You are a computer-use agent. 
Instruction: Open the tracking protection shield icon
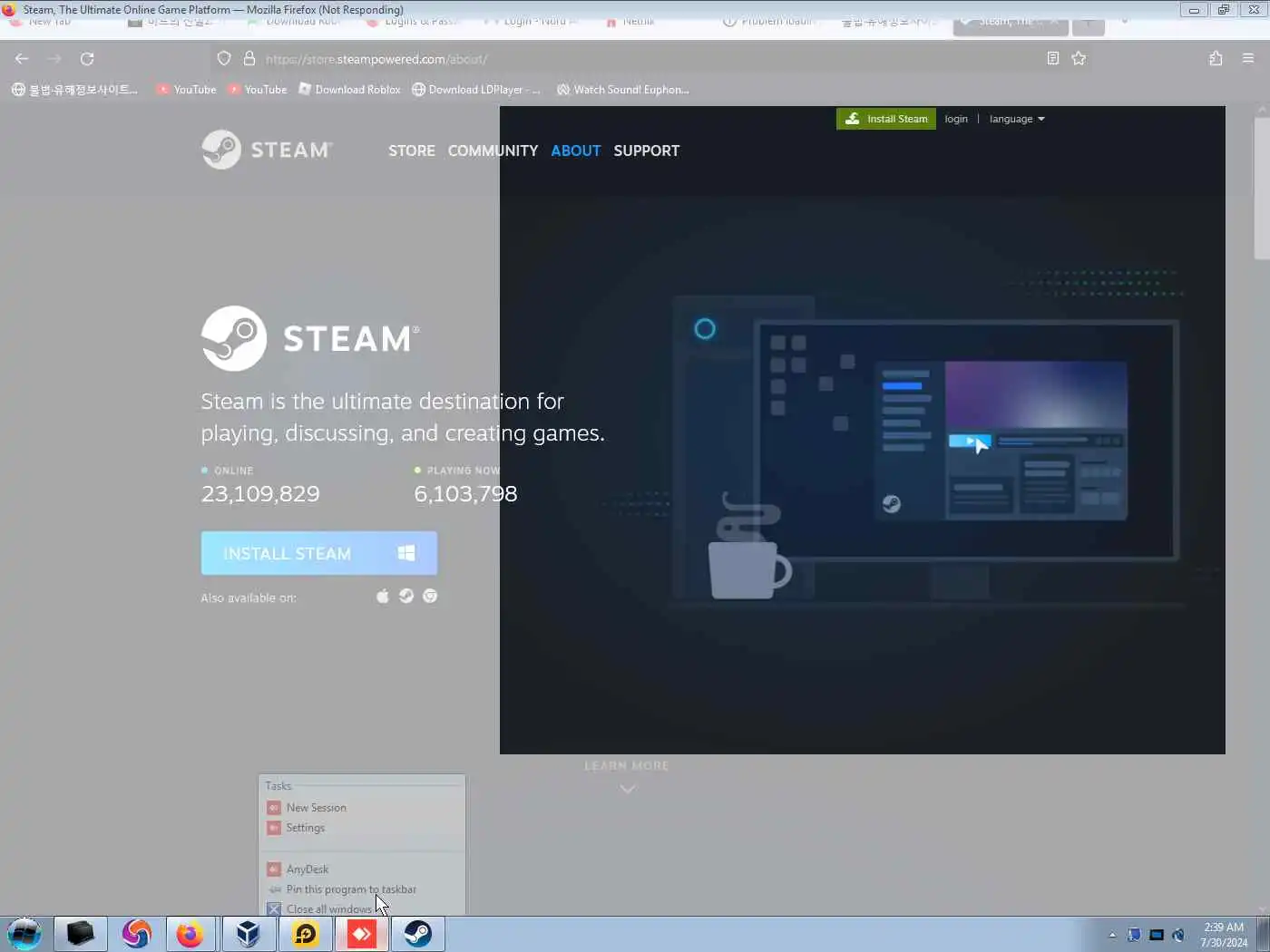tap(224, 59)
